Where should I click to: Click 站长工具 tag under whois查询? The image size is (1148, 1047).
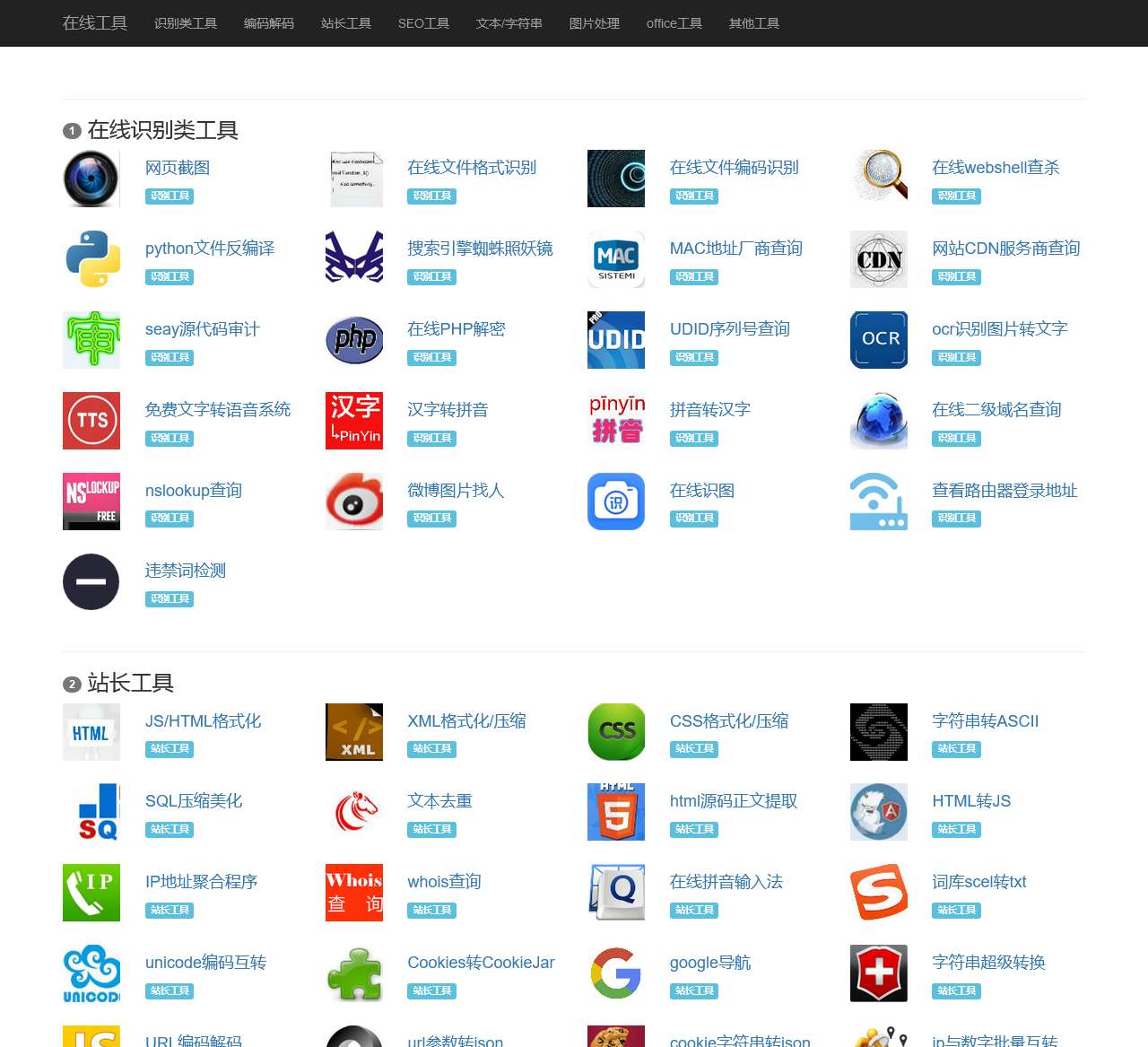[x=432, y=911]
